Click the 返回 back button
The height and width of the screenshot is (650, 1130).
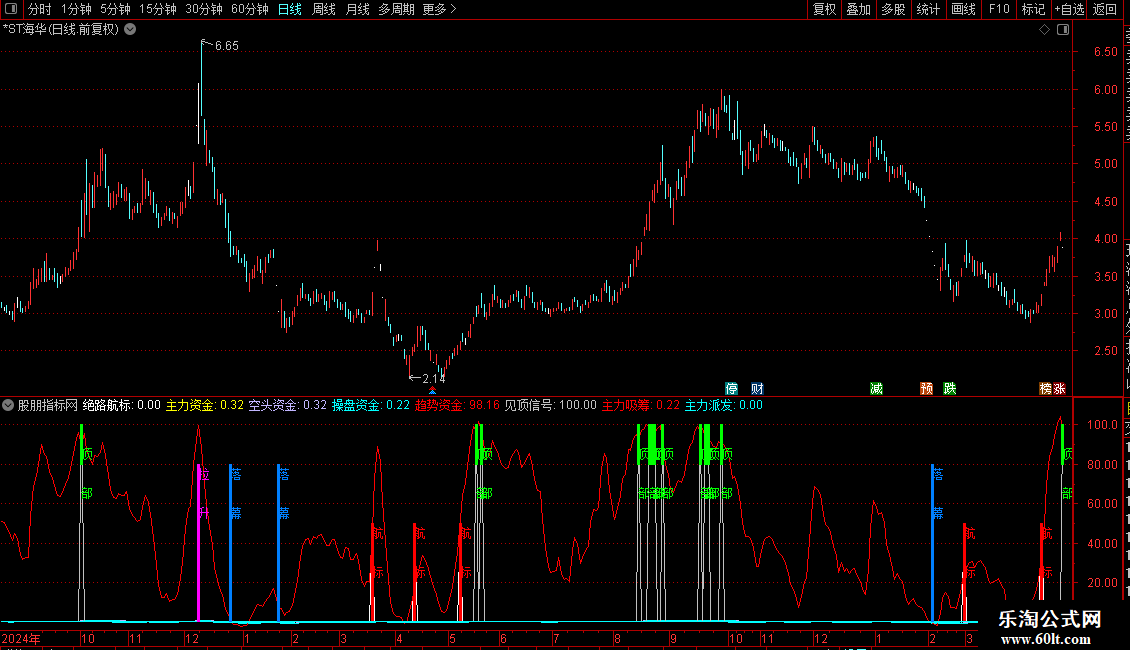(x=1105, y=9)
